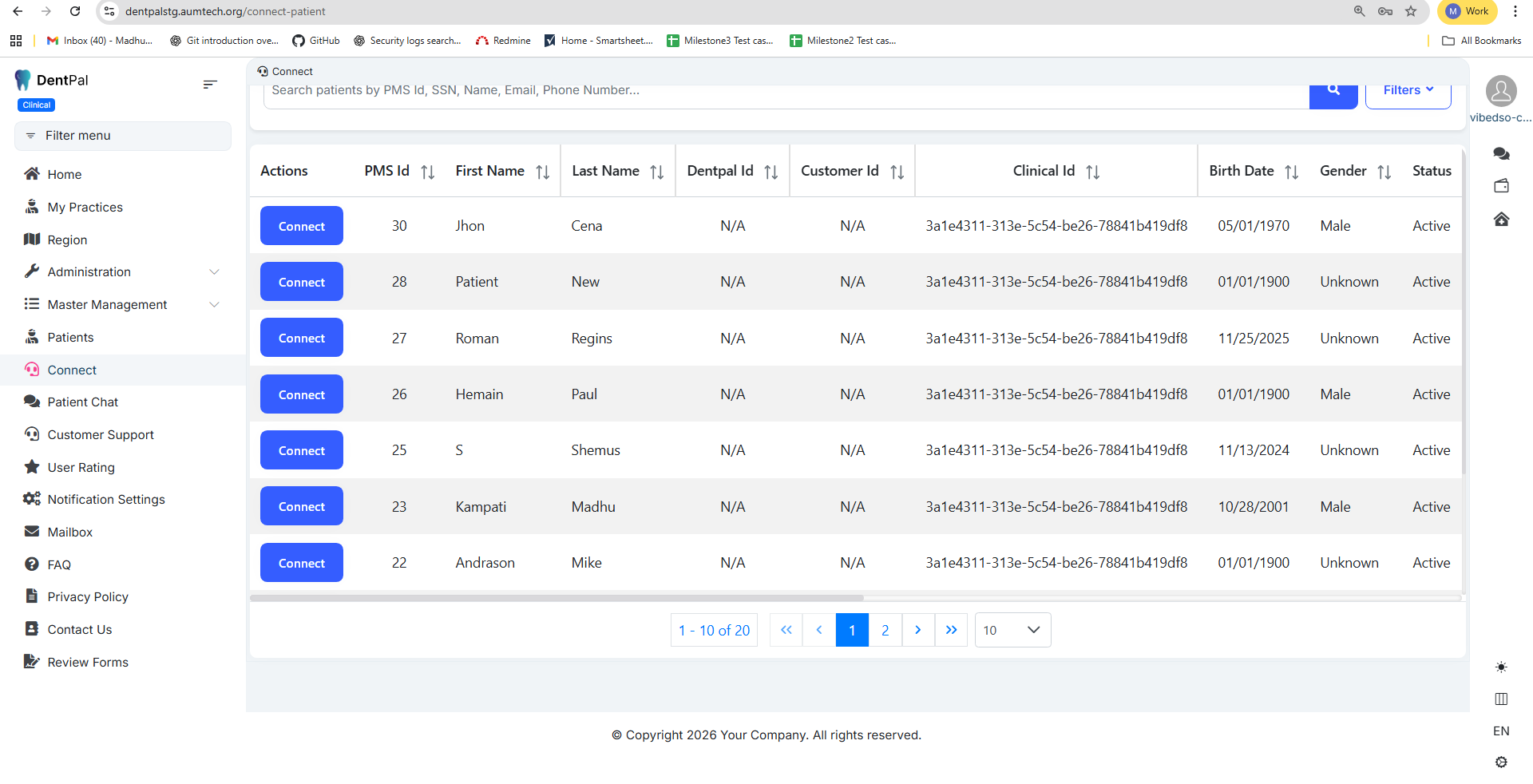1533x784 pixels.
Task: Click Connect button for patient Jhon Cena
Action: [301, 226]
